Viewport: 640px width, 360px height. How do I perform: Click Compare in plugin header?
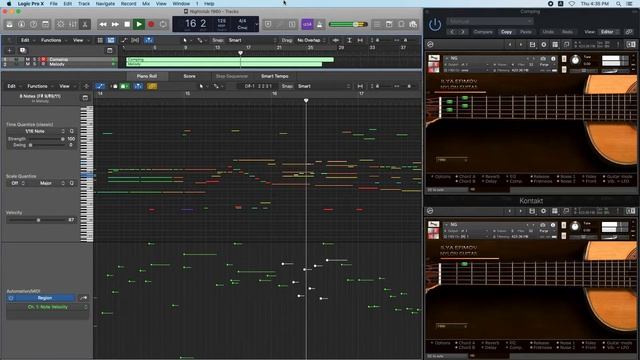(x=483, y=32)
